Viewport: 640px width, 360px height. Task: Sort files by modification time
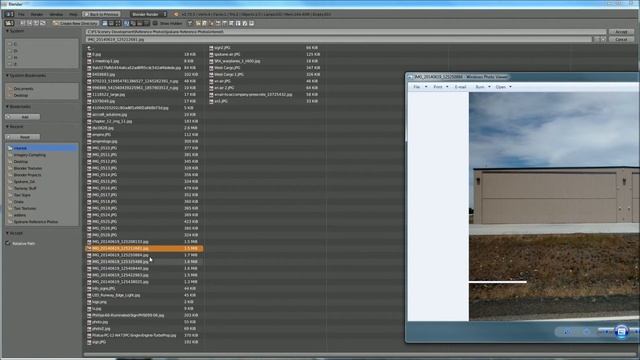[x=140, y=23]
